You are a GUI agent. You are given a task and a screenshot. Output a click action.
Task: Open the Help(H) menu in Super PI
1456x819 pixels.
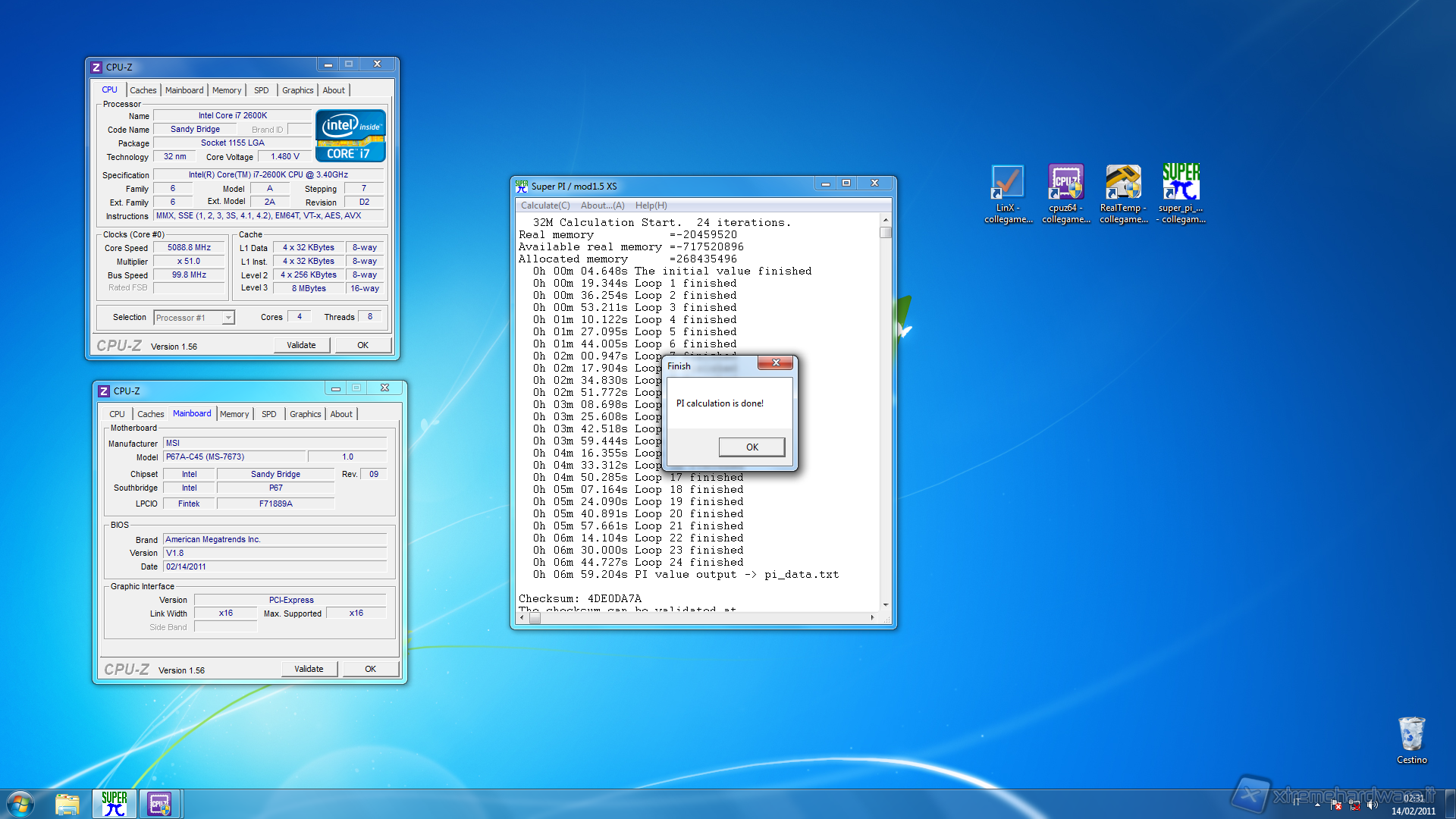pos(651,206)
